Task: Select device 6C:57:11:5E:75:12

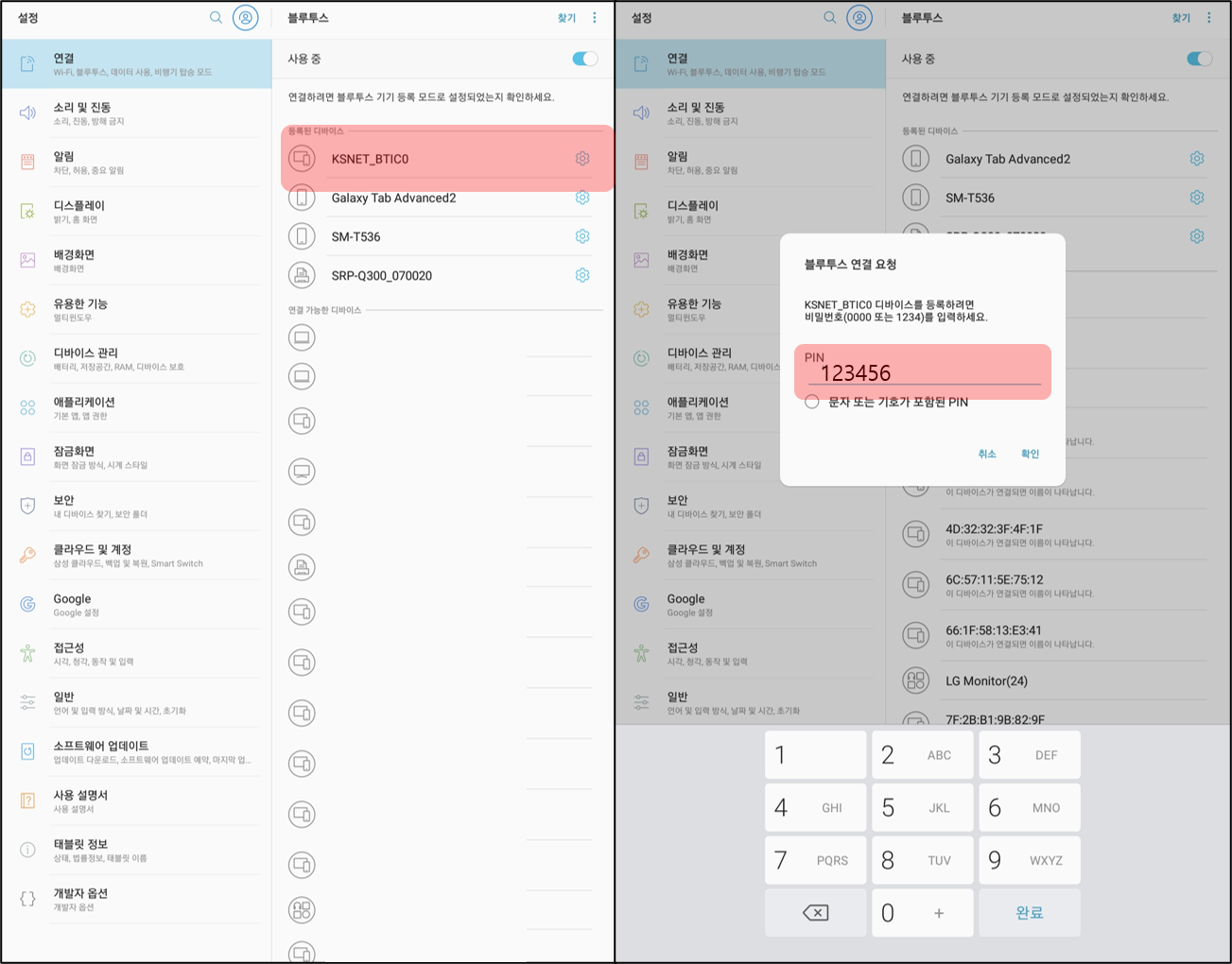Action: 1056,585
